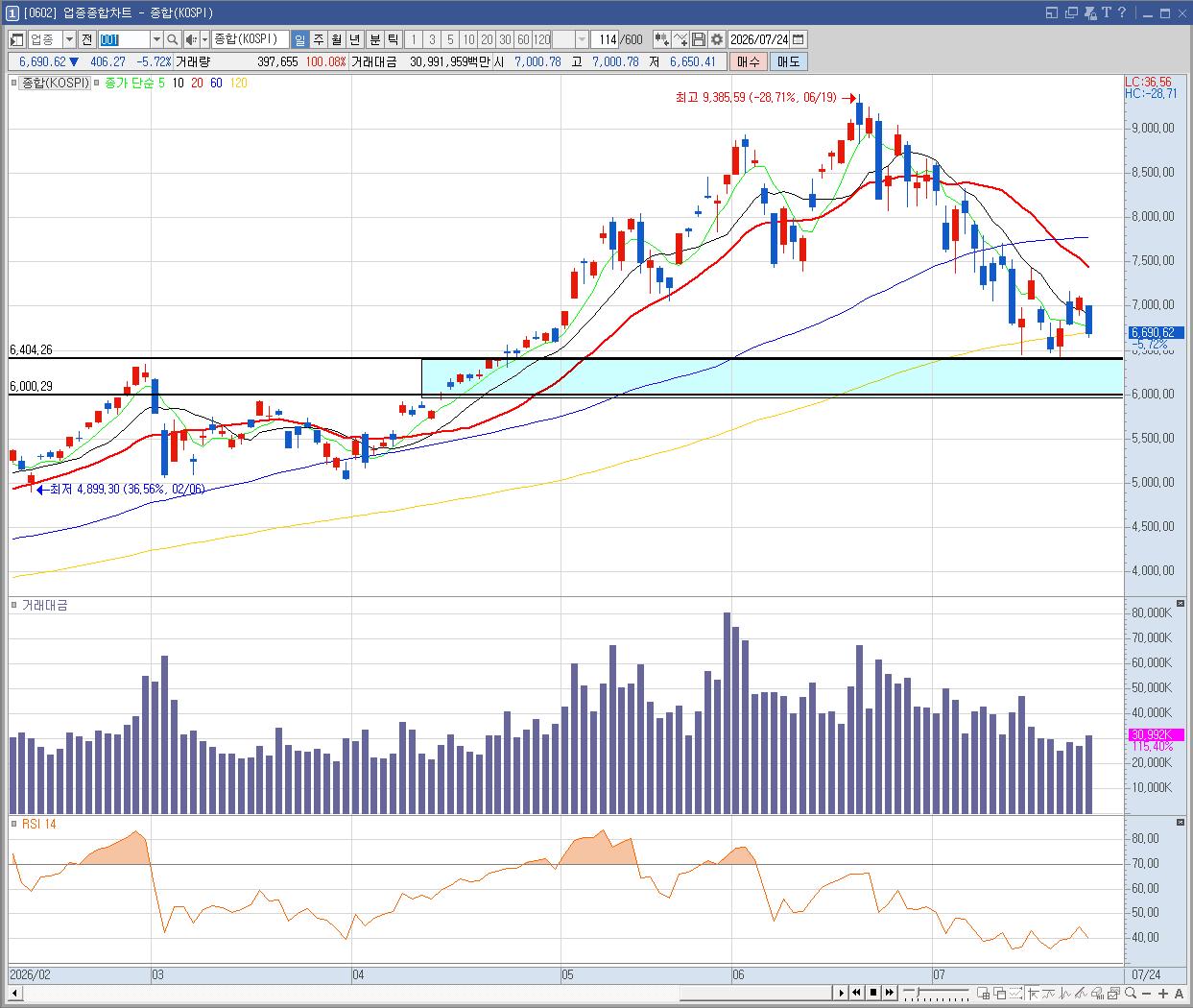The image size is (1193, 1008).
Task: Select the 일 daily period toggle
Action: pyautogui.click(x=299, y=39)
